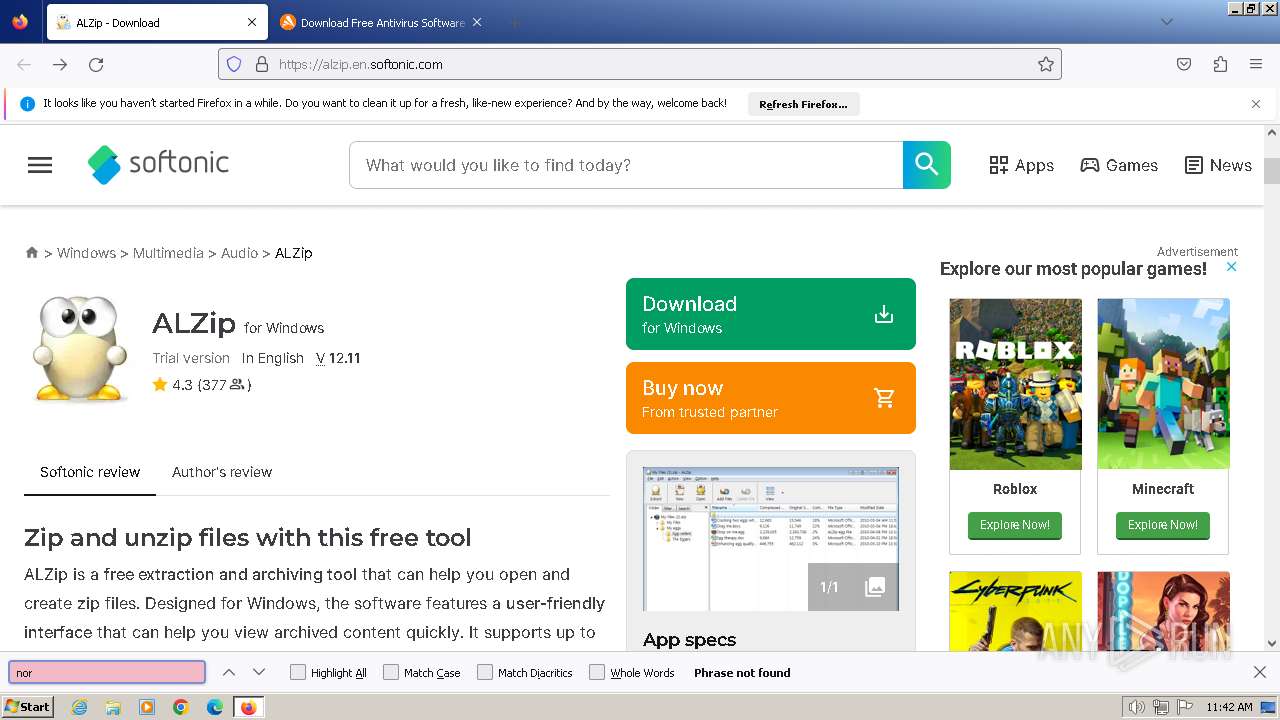The height and width of the screenshot is (720, 1280).
Task: Follow the Audio breadcrumb link
Action: coord(239,253)
